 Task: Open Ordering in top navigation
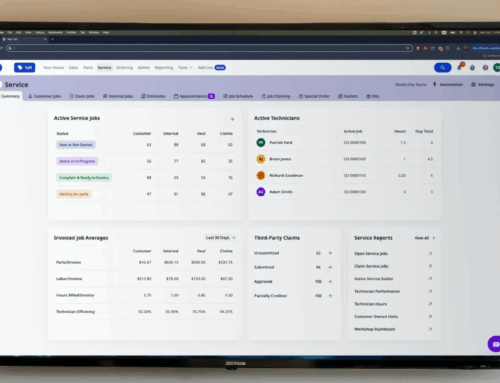(124, 68)
